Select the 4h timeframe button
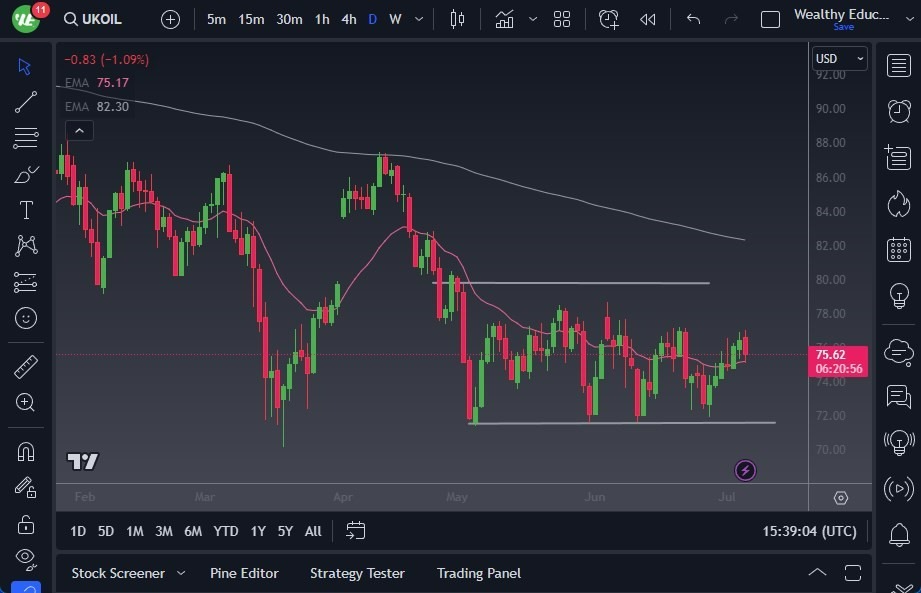Screen dimensions: 921x593 click(x=348, y=19)
